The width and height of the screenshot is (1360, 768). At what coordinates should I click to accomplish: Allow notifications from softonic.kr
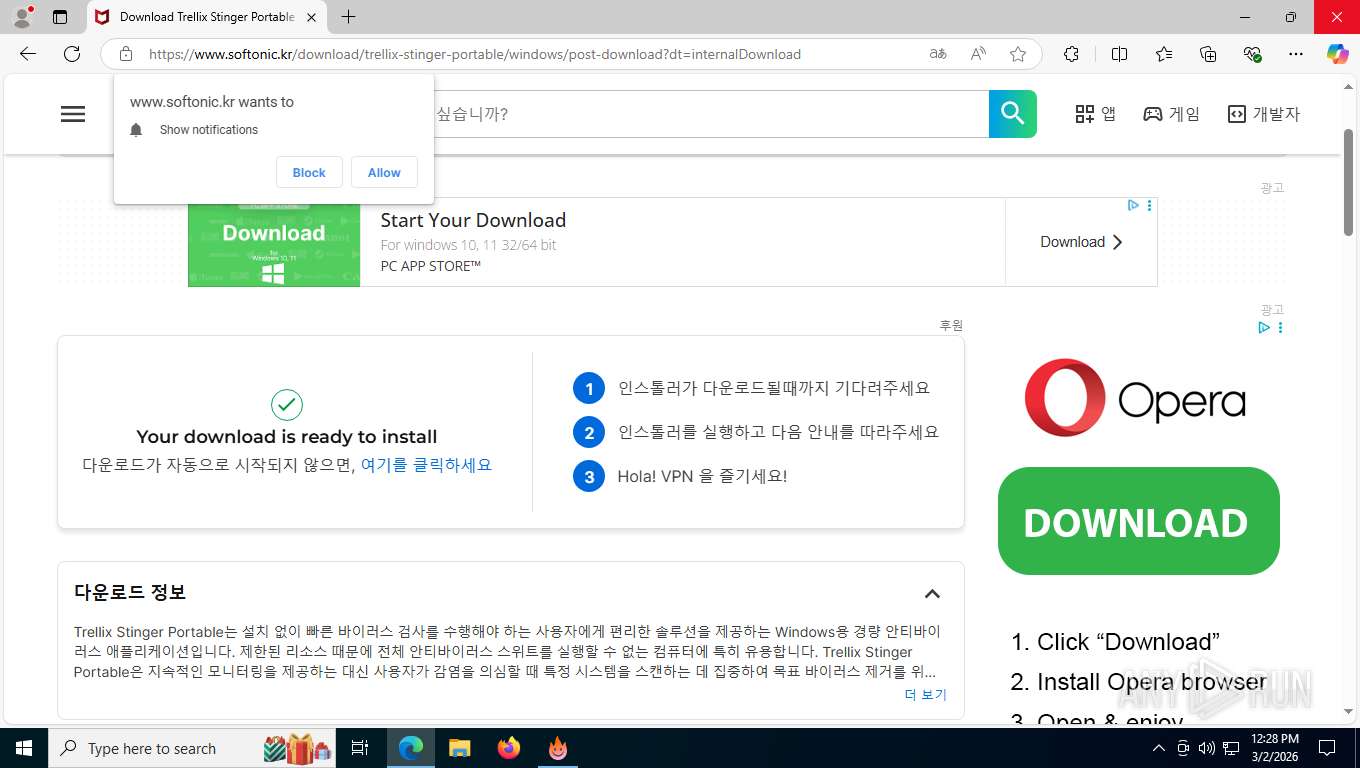(384, 172)
